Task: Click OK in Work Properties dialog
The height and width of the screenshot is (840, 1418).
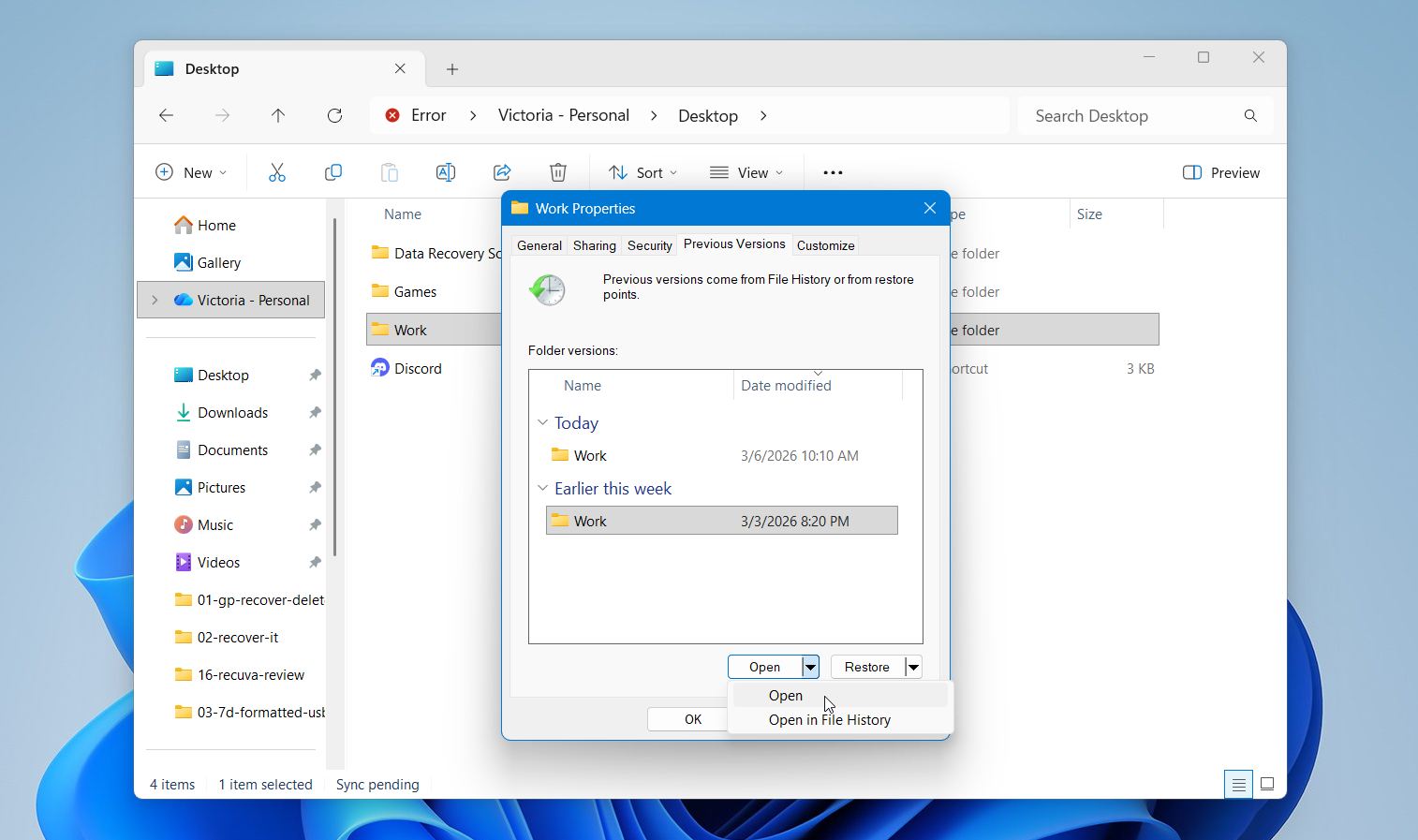Action: [x=691, y=719]
